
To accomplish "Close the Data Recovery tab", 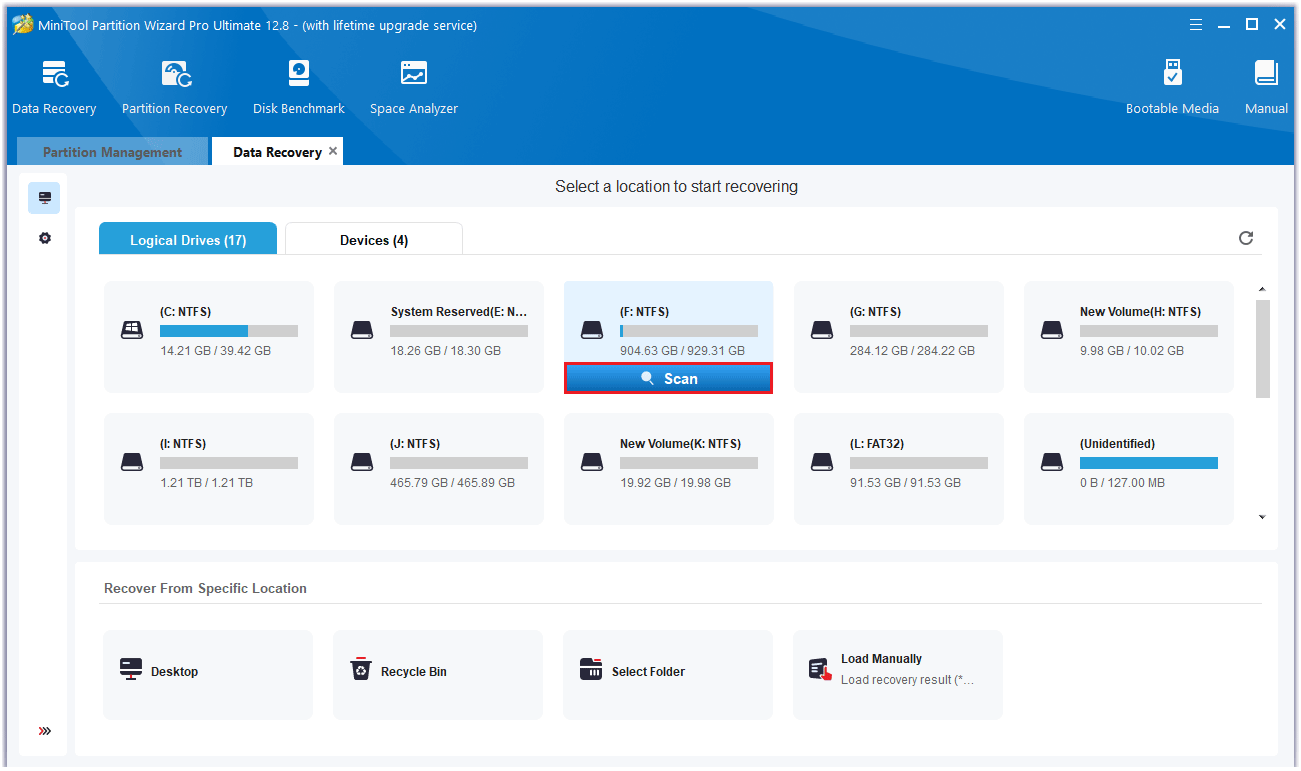I will click(333, 151).
